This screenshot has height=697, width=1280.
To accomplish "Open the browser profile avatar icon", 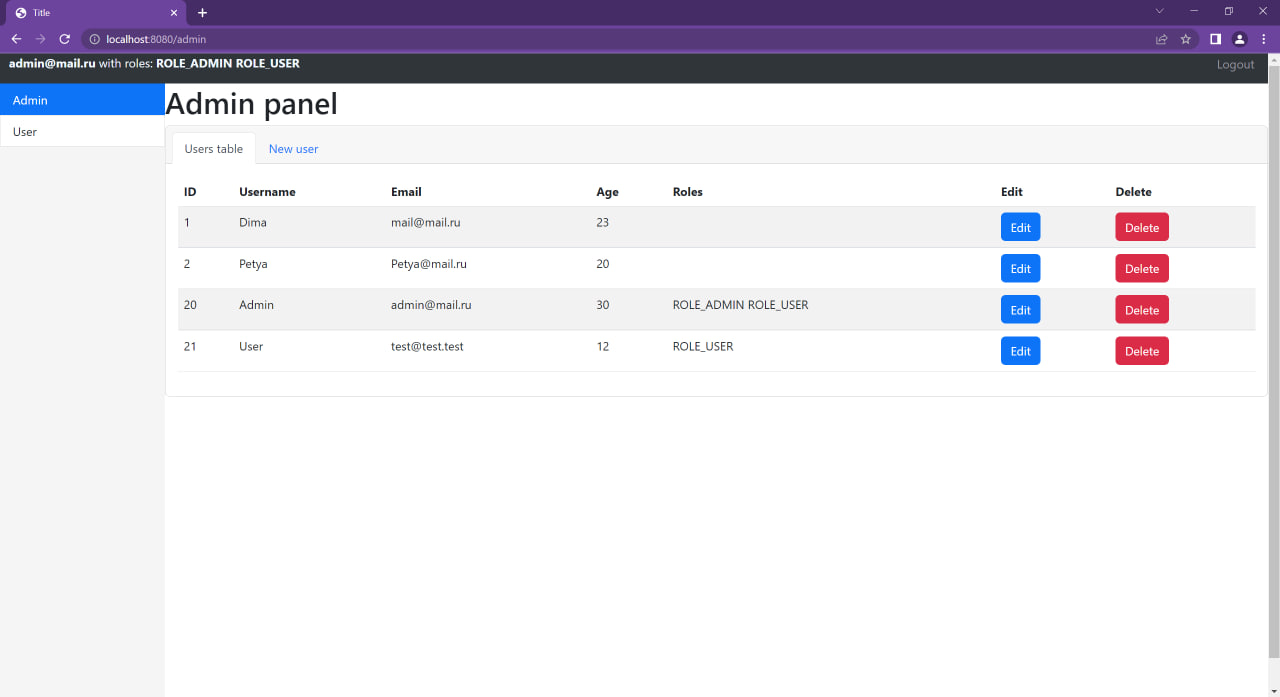I will pos(1240,39).
